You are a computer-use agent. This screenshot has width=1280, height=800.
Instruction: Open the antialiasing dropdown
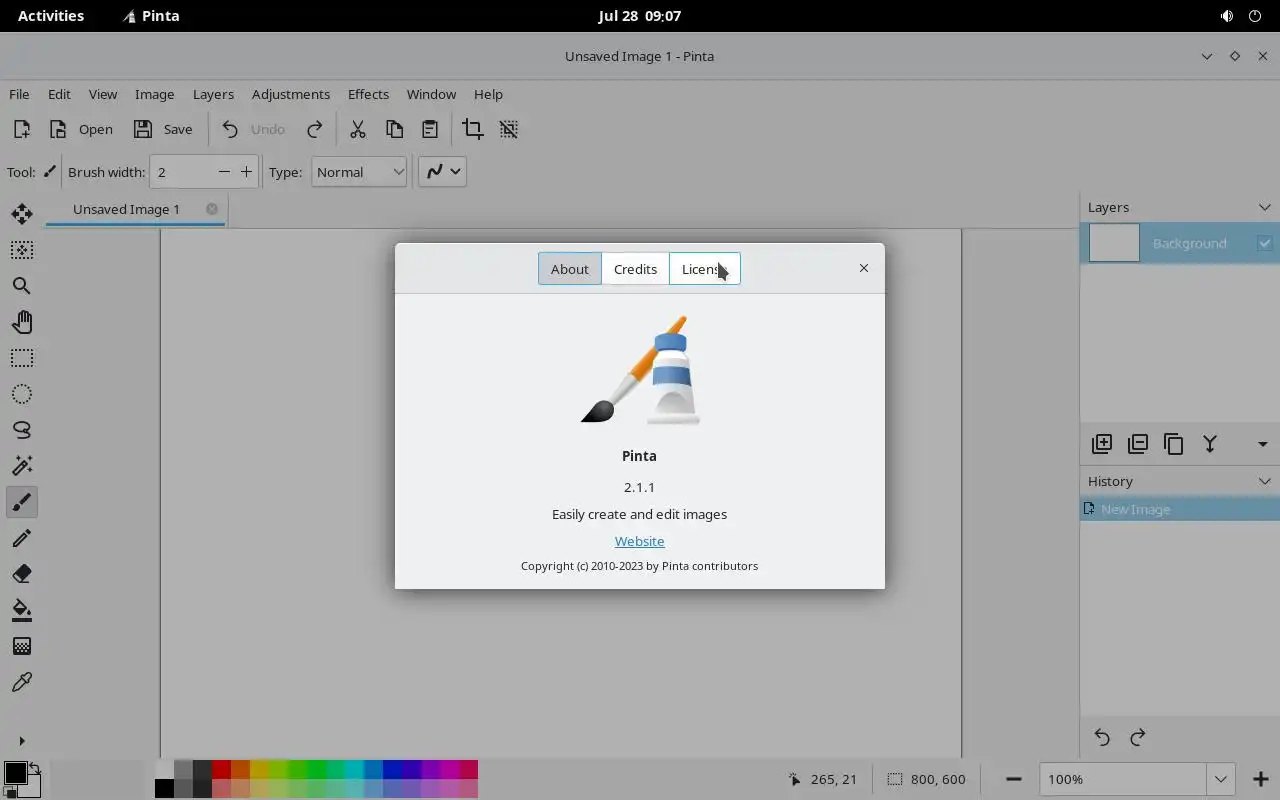coord(442,172)
